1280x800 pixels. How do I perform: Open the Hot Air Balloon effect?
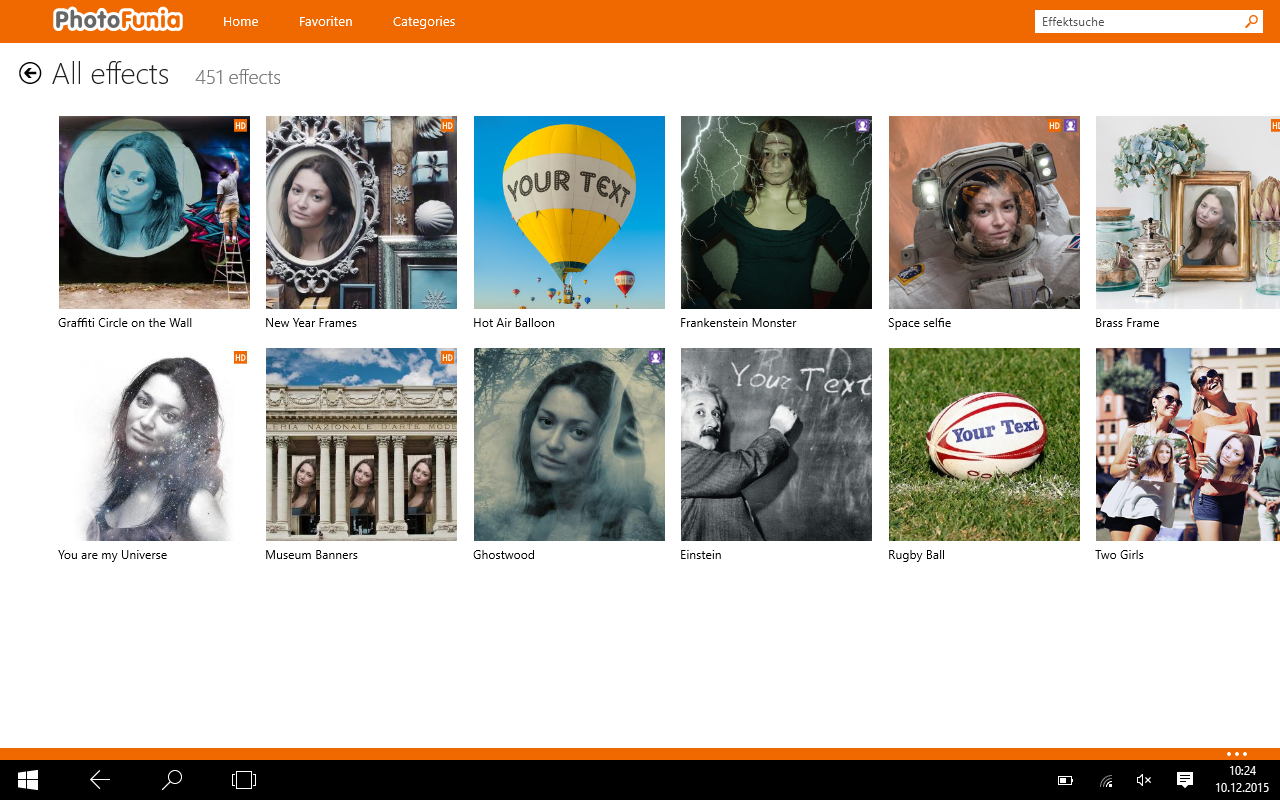pyautogui.click(x=568, y=212)
